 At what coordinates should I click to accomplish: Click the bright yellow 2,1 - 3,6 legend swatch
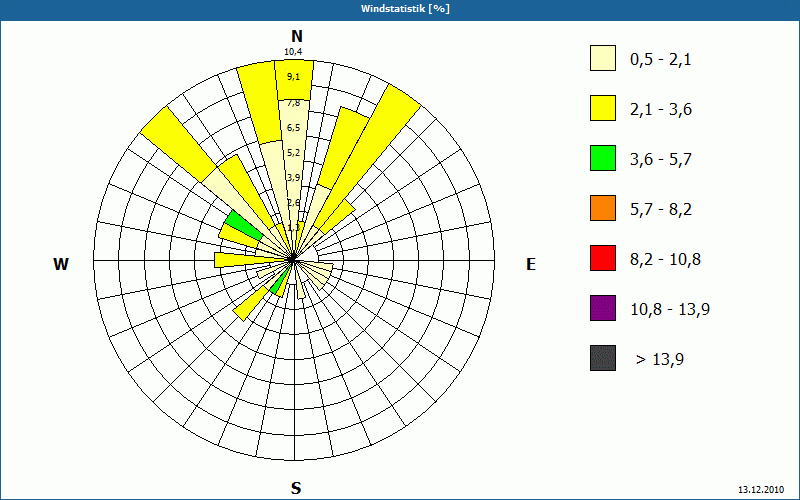(603, 108)
